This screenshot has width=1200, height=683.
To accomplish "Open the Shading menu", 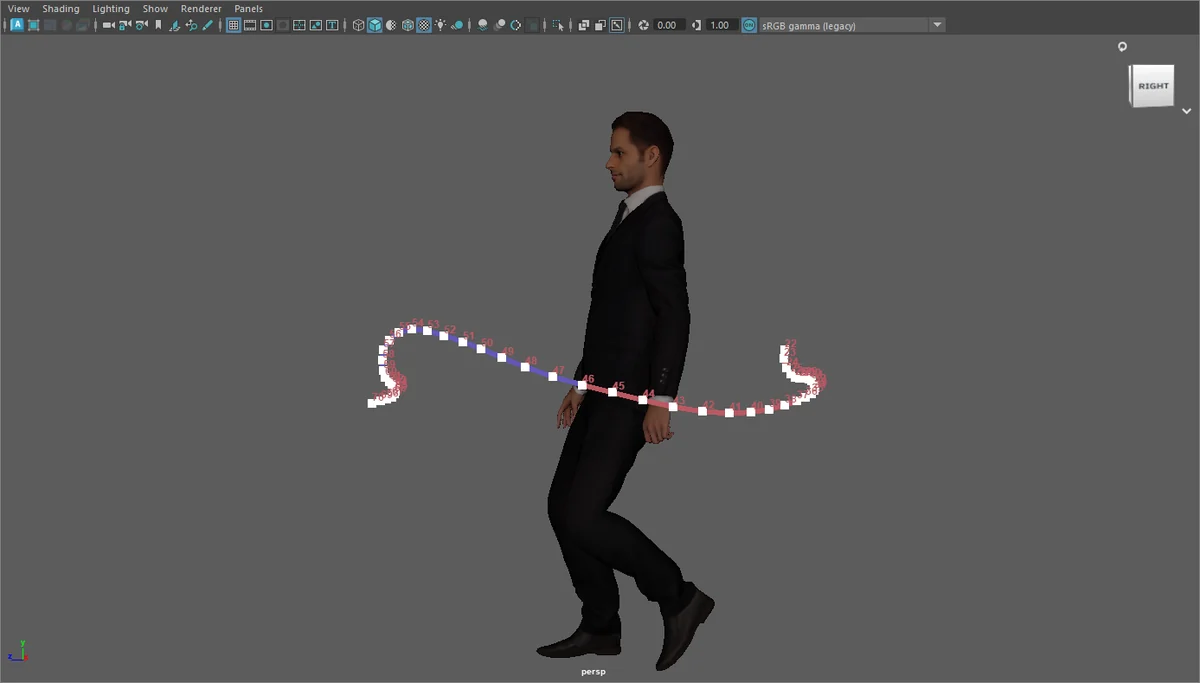I will (x=61, y=8).
